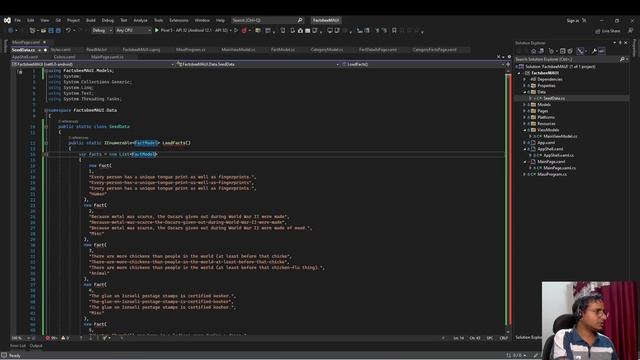Click the Live Share icon

click(598, 31)
